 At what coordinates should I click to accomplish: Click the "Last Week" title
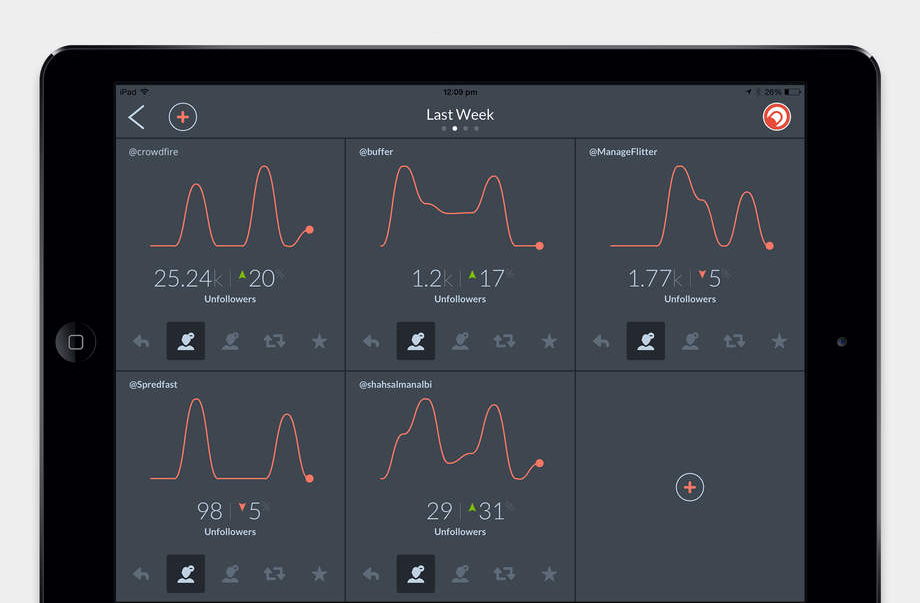click(460, 114)
